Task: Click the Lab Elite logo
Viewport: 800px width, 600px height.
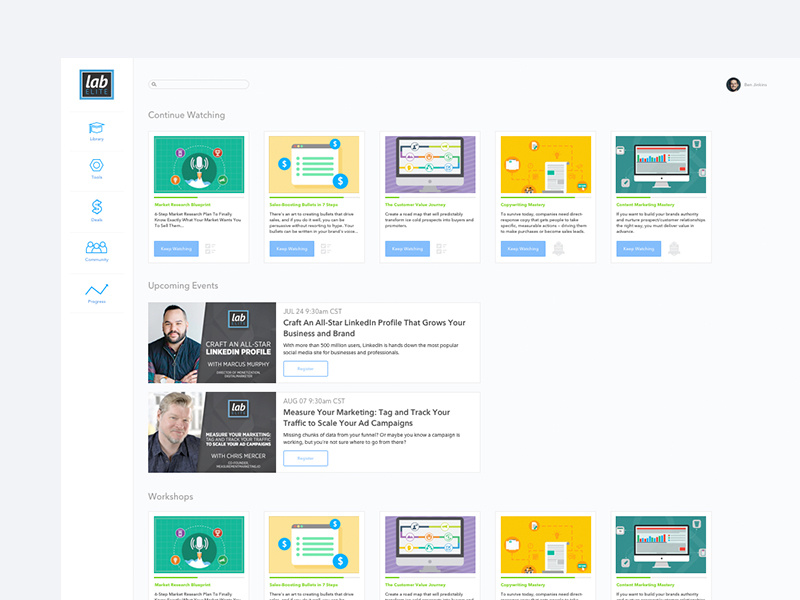Action: [96, 84]
